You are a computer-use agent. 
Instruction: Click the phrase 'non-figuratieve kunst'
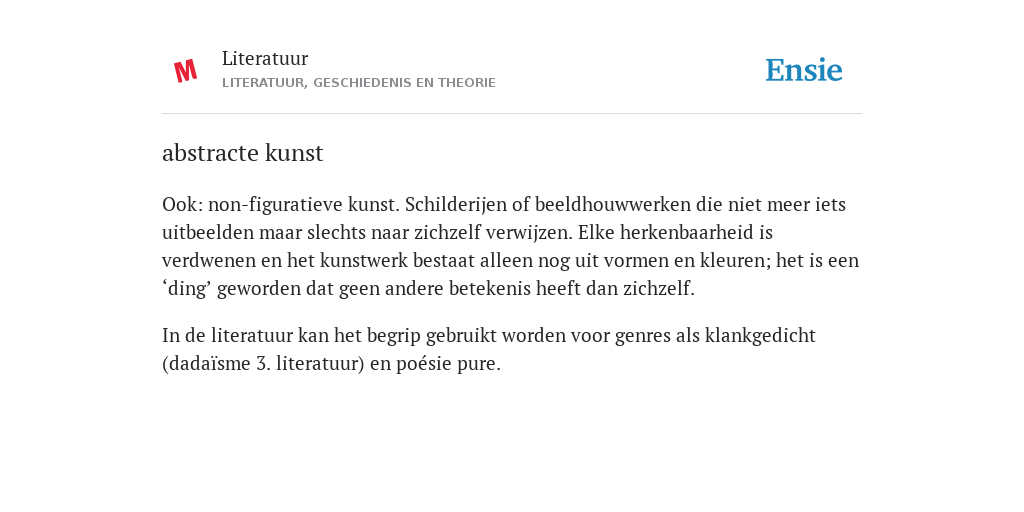[303, 204]
